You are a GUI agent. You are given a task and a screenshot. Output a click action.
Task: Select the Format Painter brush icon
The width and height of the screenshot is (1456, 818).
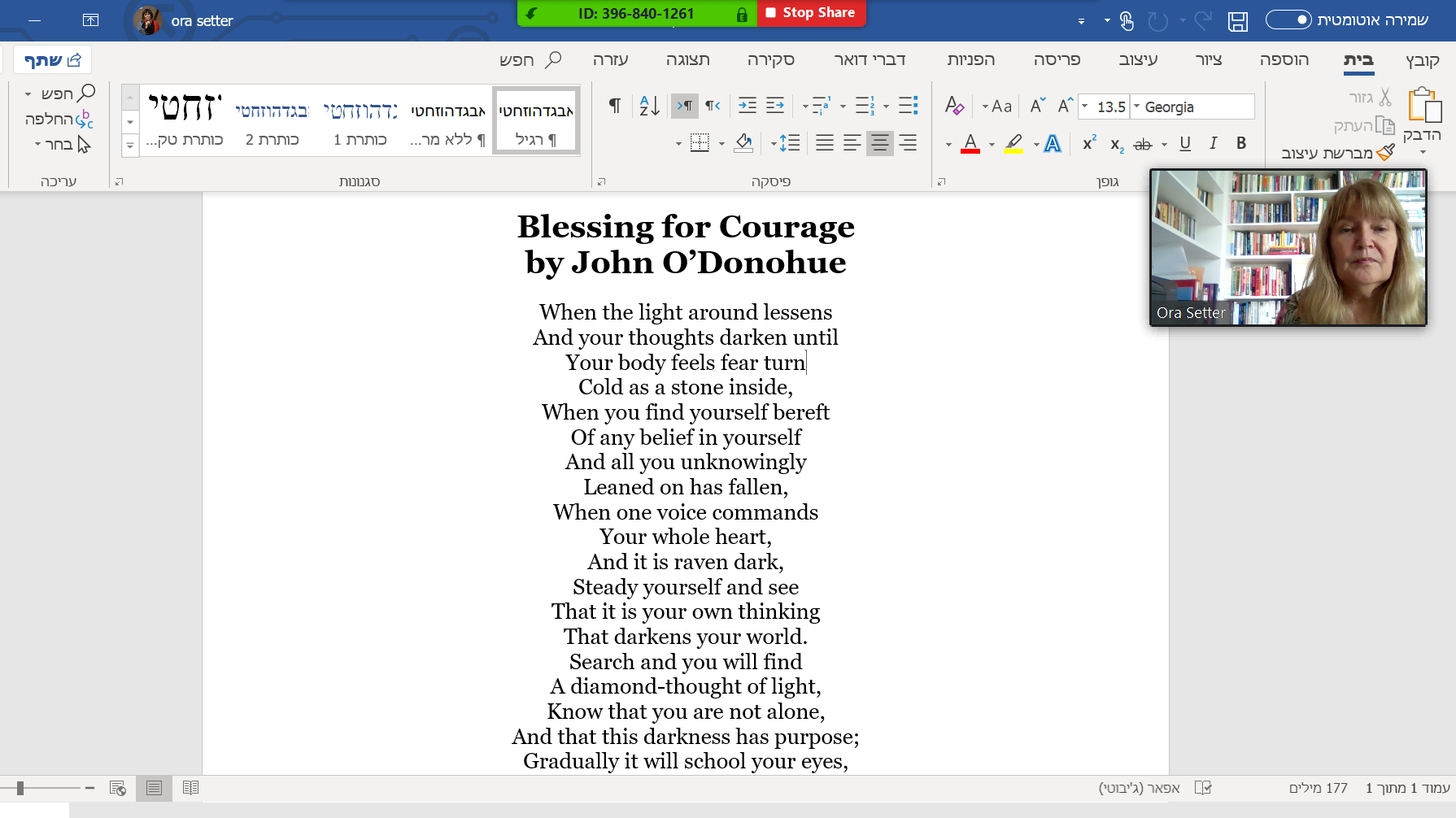click(1386, 152)
